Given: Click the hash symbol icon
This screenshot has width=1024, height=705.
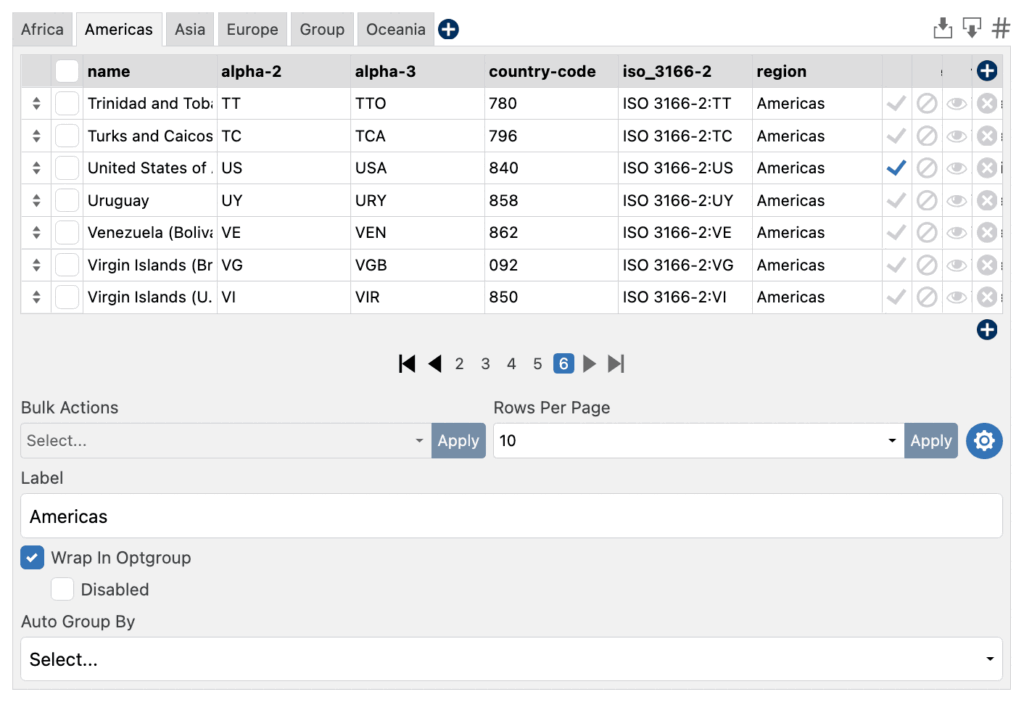Looking at the screenshot, I should point(1000,28).
